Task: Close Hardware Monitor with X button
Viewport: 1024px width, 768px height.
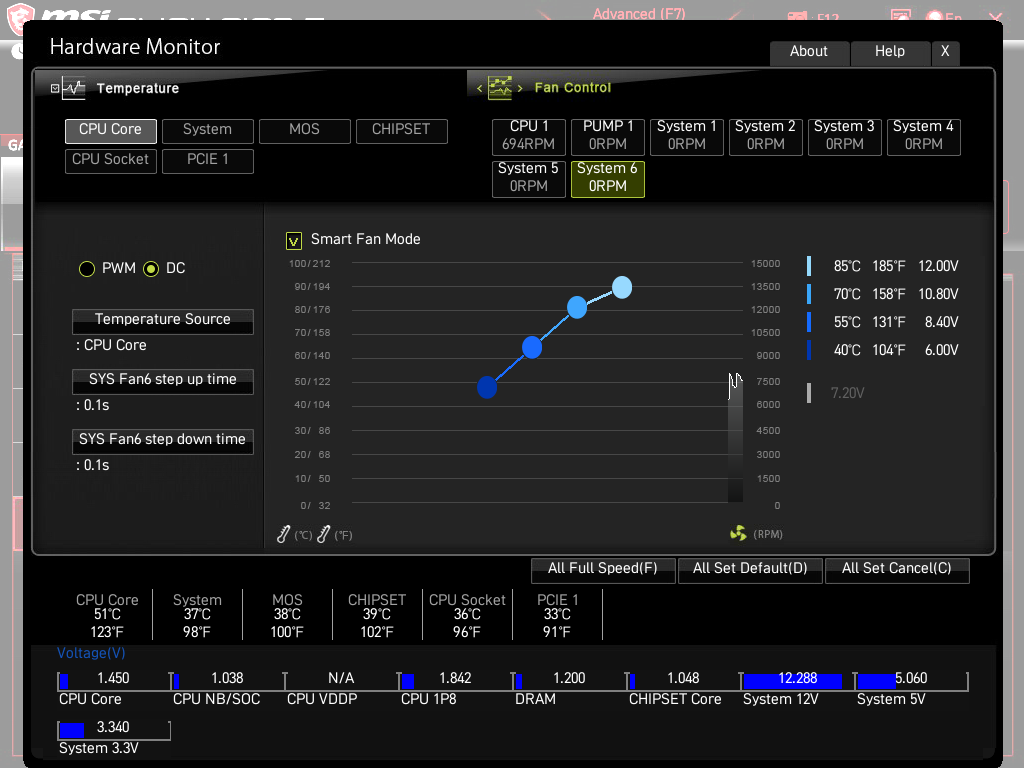Action: pyautogui.click(x=946, y=52)
